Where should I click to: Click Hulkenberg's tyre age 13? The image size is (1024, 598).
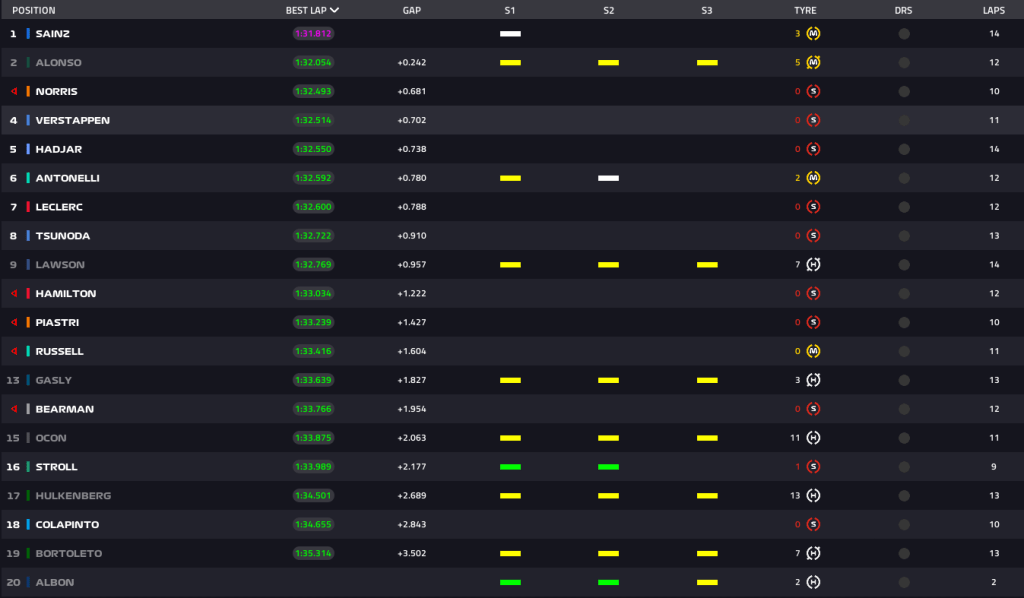(795, 496)
